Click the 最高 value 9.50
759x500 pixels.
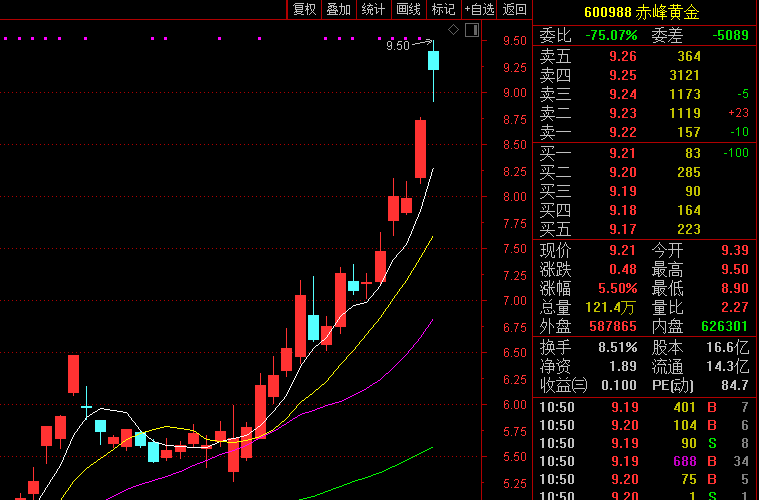click(735, 269)
